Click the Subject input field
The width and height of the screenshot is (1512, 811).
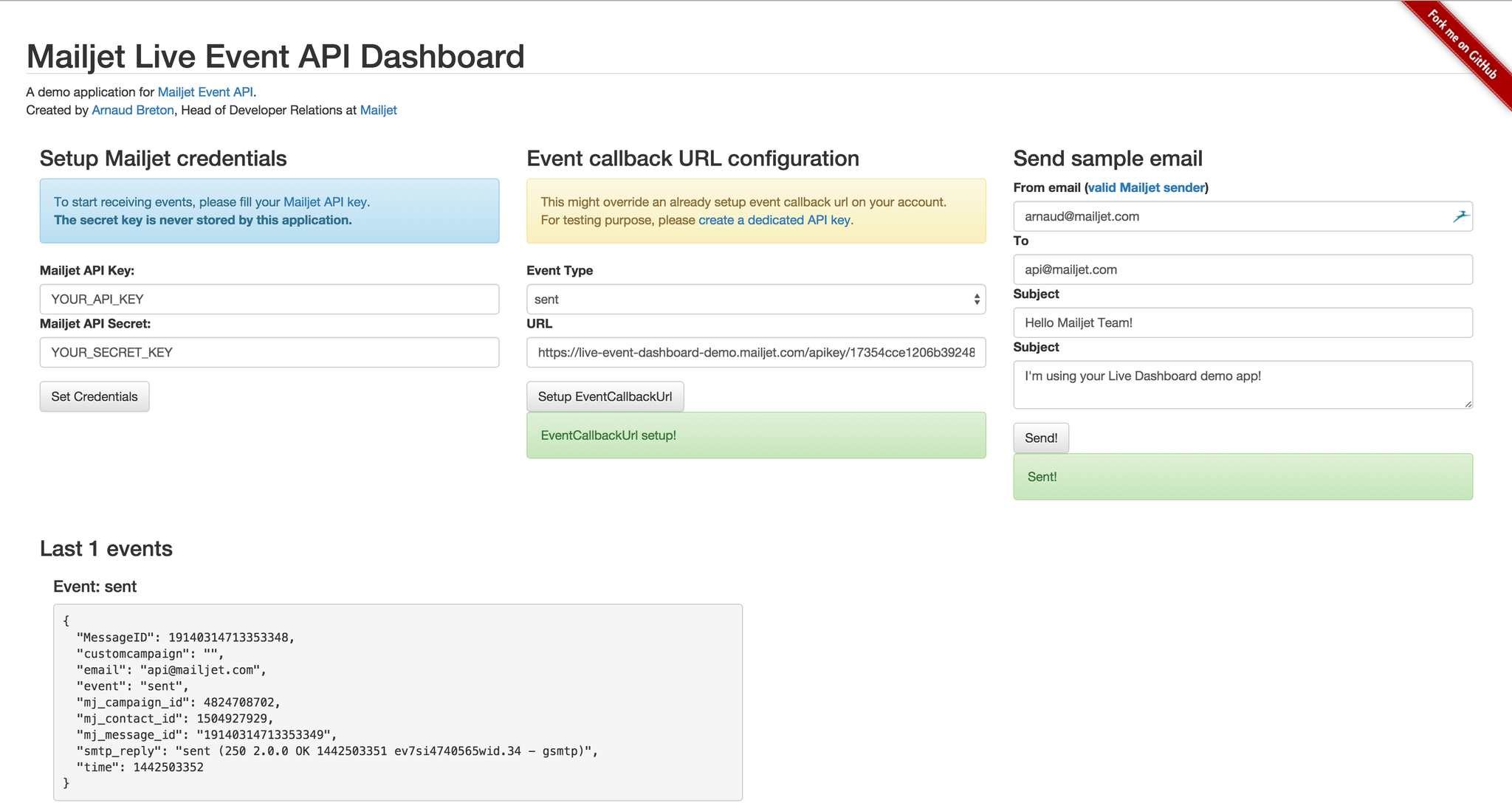1243,322
